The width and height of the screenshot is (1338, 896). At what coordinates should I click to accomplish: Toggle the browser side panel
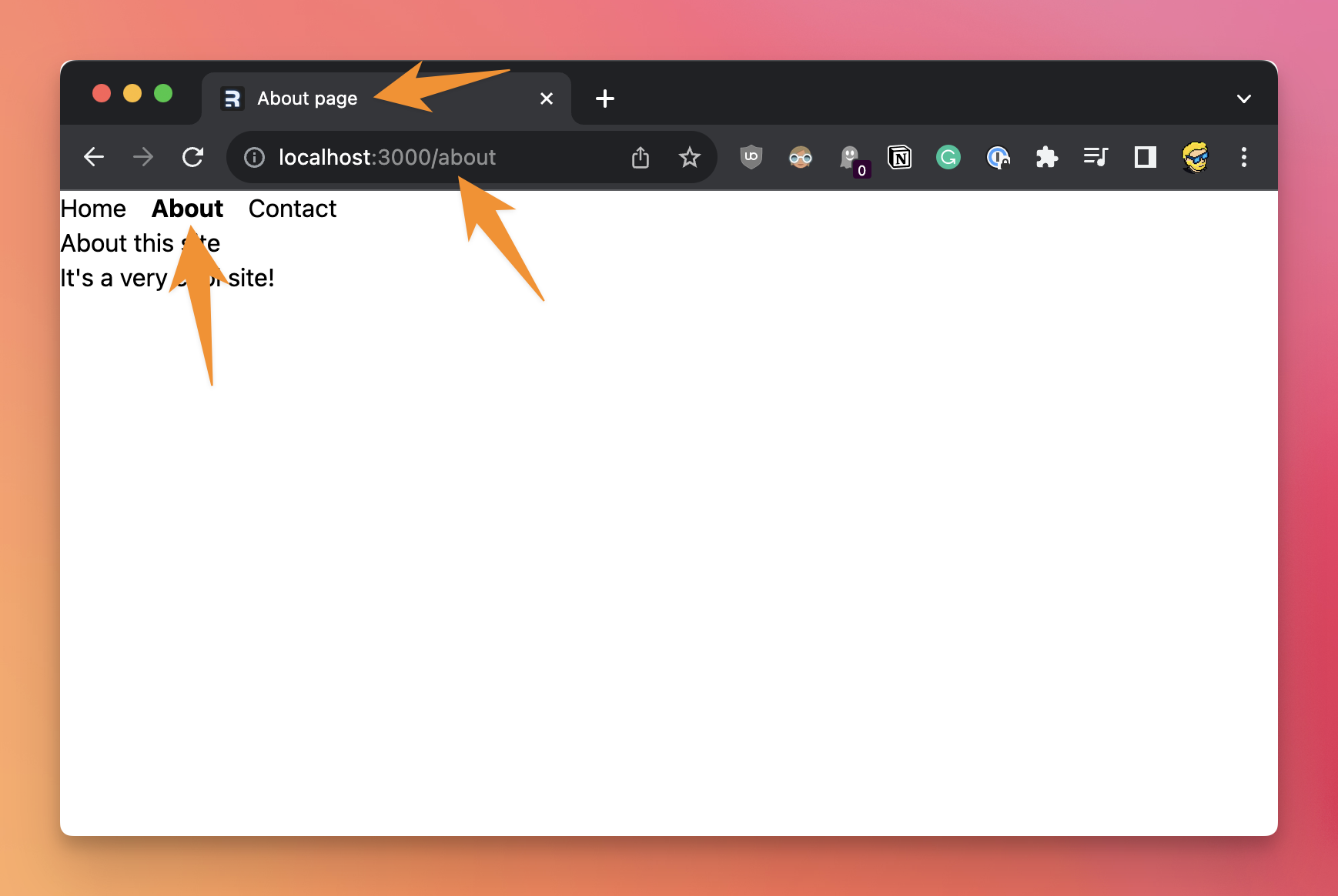tap(1145, 157)
